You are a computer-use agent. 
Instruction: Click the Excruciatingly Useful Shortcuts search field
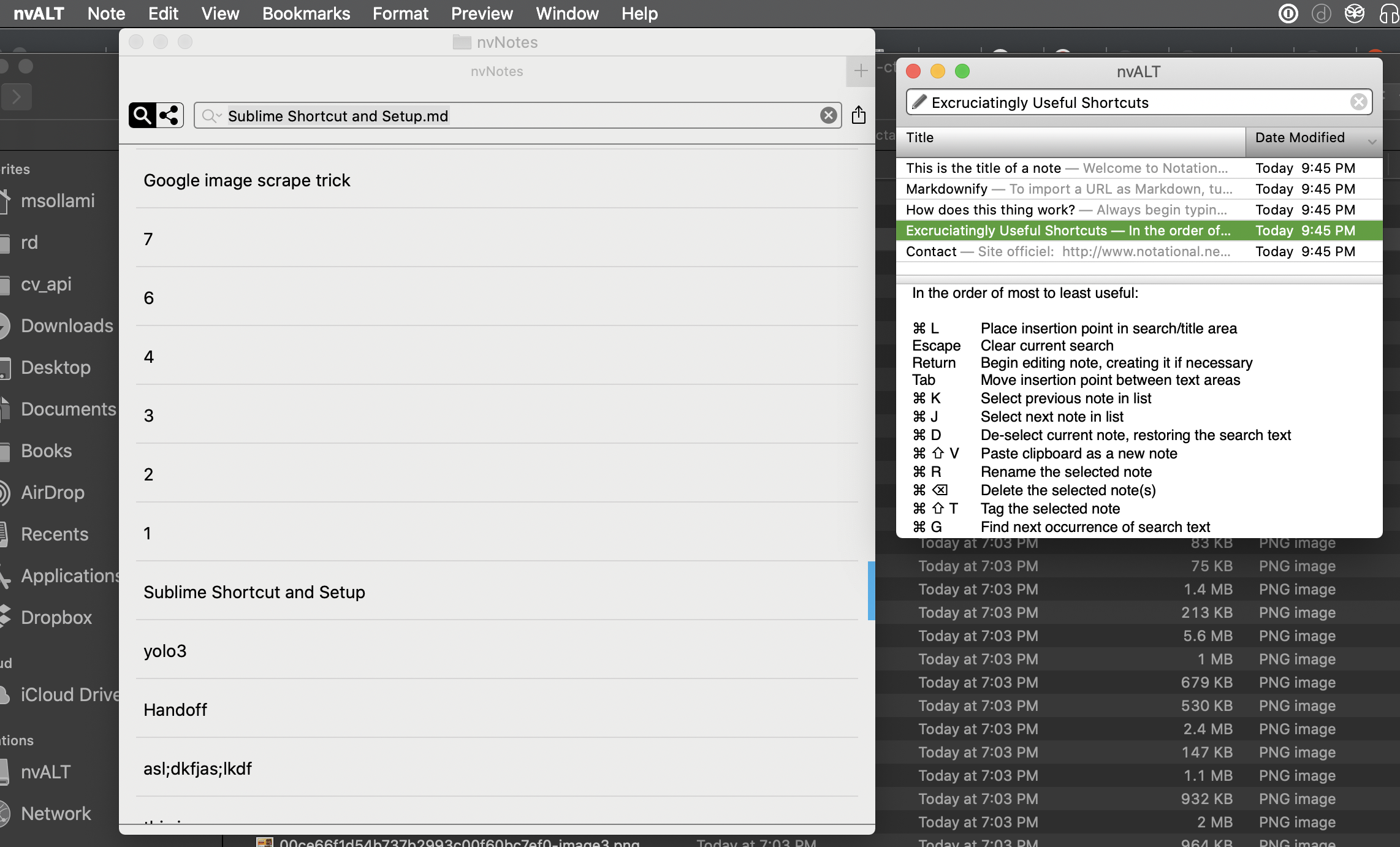click(x=1134, y=102)
